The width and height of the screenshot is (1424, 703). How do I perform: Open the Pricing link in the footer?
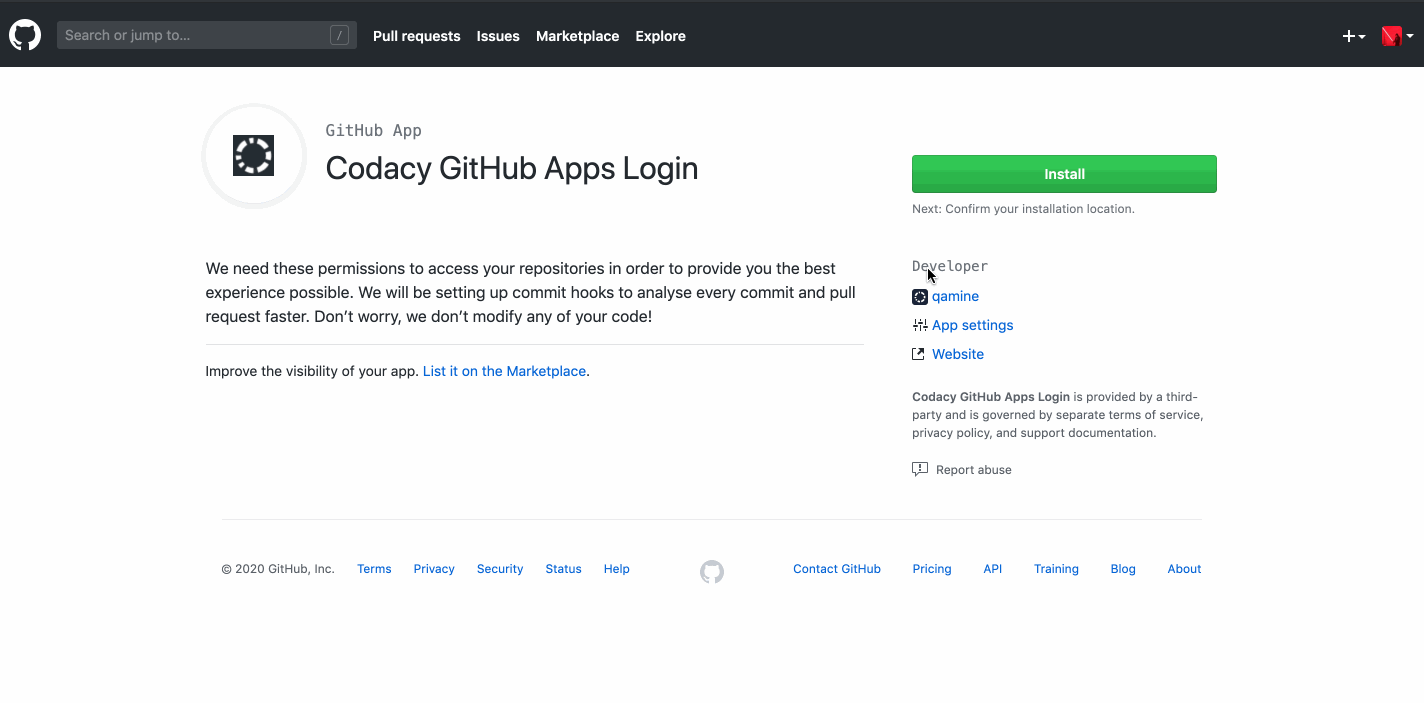point(931,568)
